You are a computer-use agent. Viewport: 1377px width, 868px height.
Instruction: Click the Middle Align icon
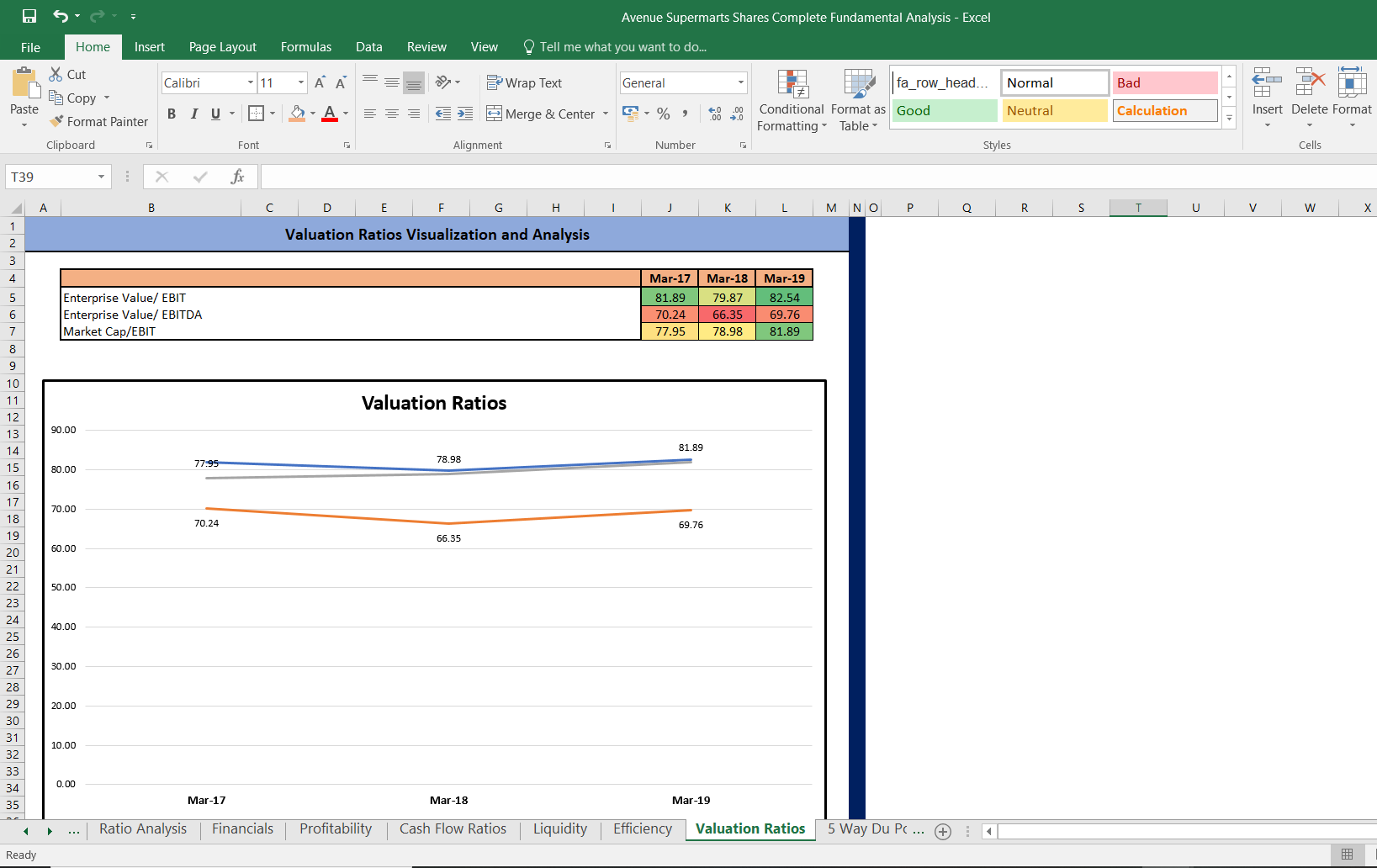click(x=392, y=82)
